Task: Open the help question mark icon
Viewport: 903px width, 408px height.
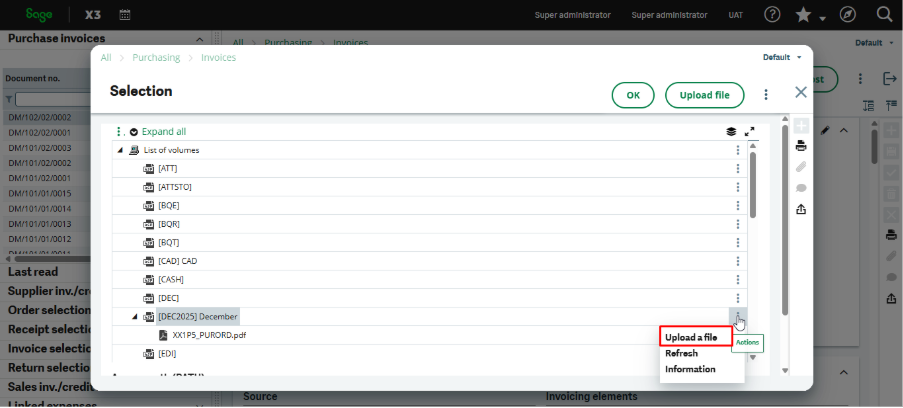Action: click(772, 15)
